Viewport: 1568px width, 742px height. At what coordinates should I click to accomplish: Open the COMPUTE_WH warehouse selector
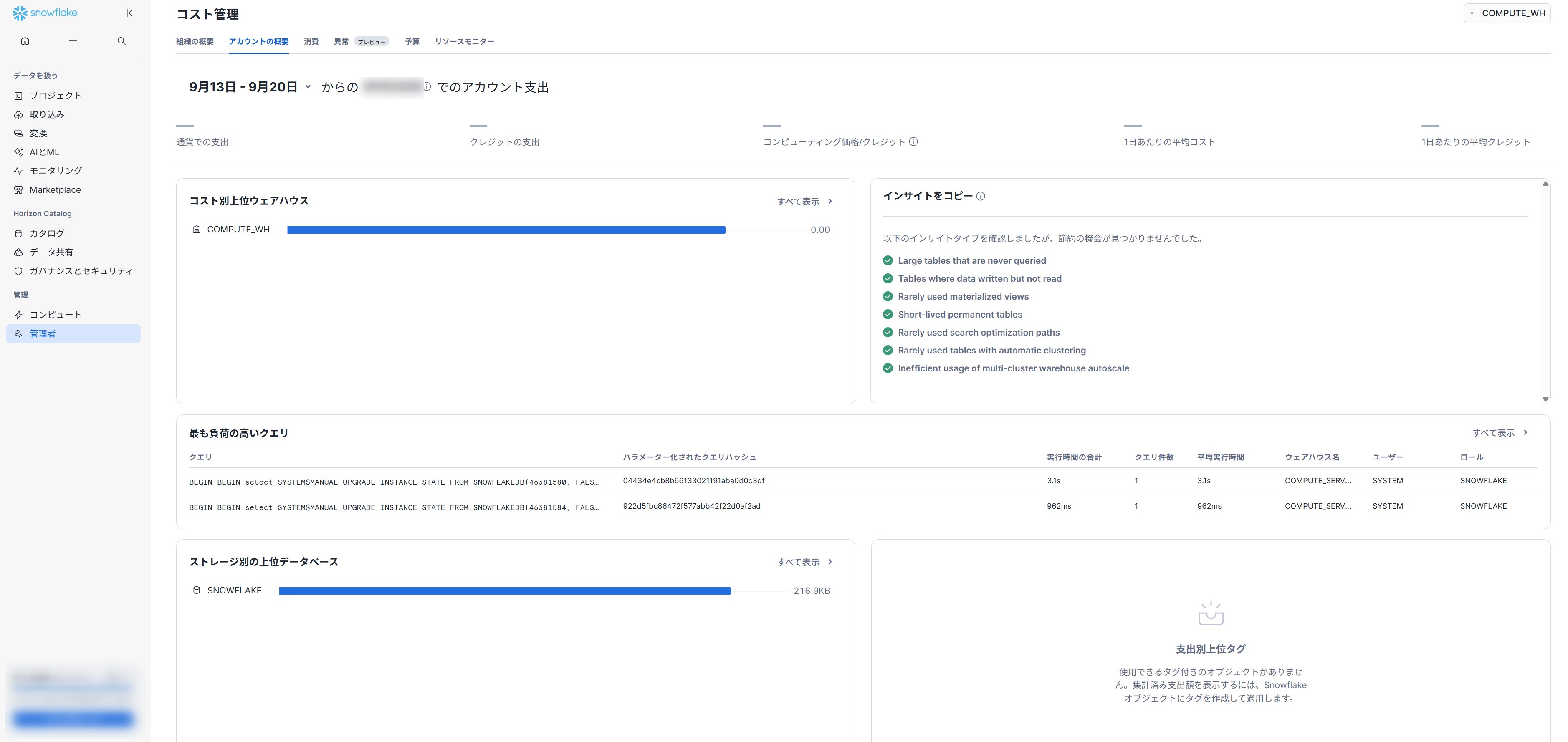pyautogui.click(x=1507, y=13)
